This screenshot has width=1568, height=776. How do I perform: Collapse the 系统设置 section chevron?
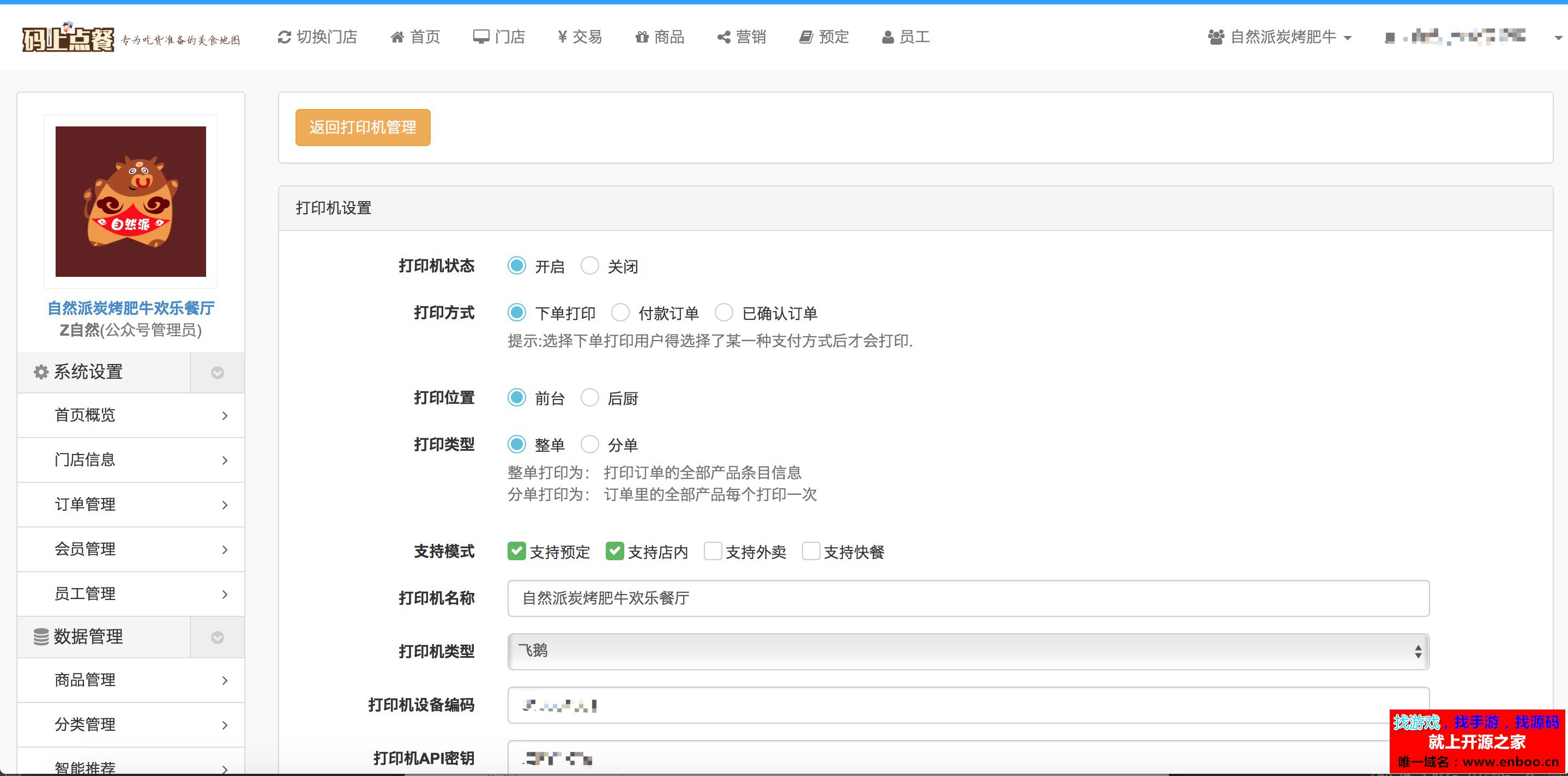(x=218, y=373)
